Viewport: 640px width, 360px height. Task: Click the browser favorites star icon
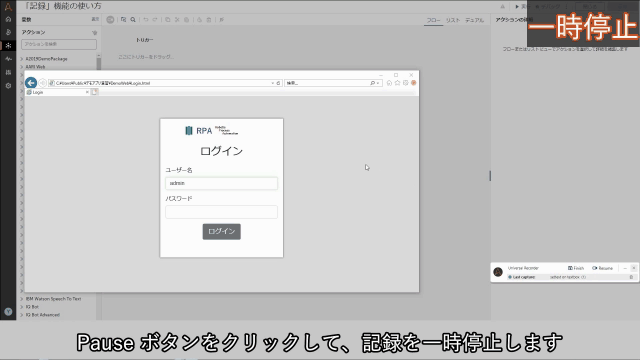pos(398,83)
